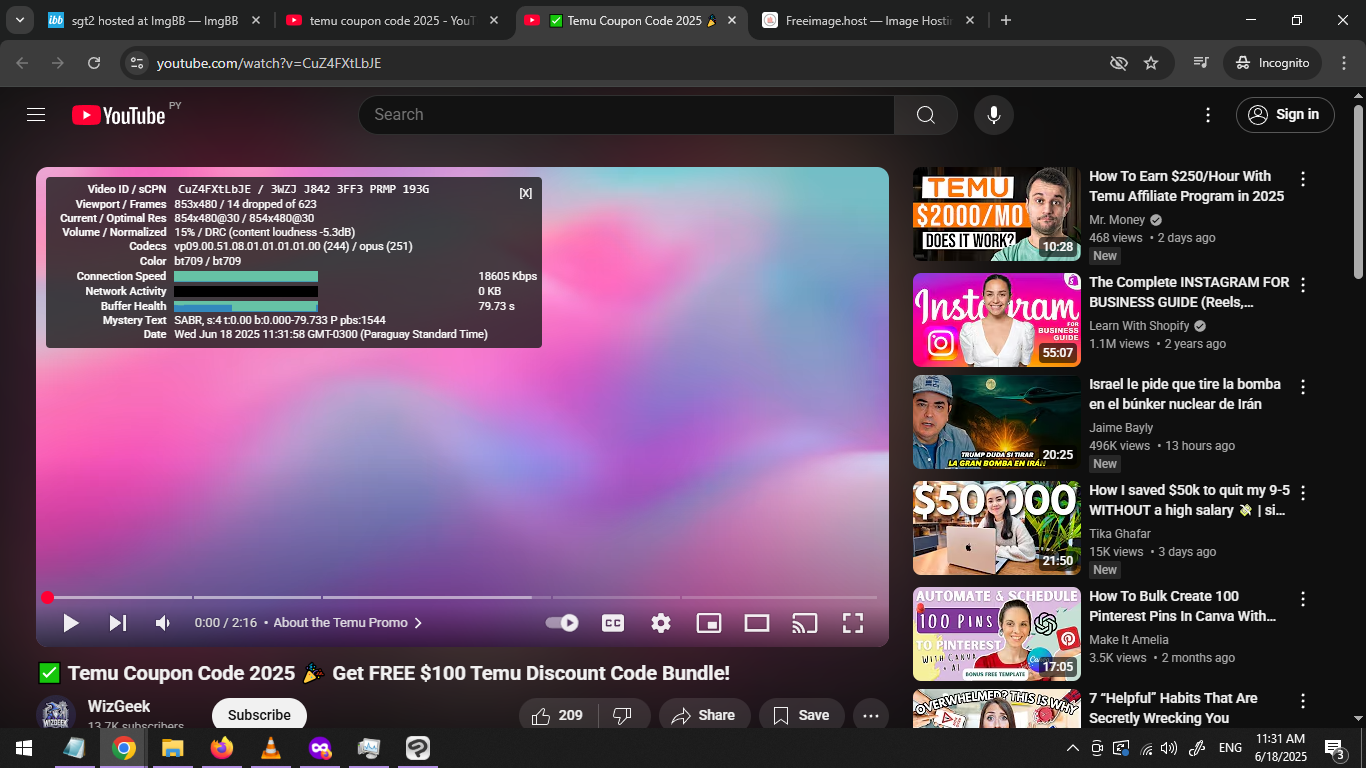Open options for the Tika Ghafar video

click(x=1303, y=494)
